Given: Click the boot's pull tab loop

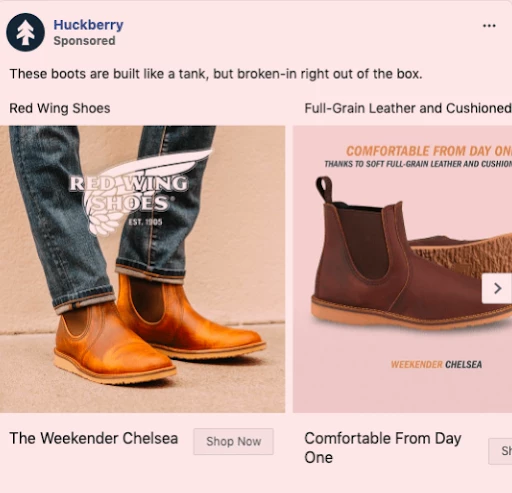Looking at the screenshot, I should tap(324, 189).
